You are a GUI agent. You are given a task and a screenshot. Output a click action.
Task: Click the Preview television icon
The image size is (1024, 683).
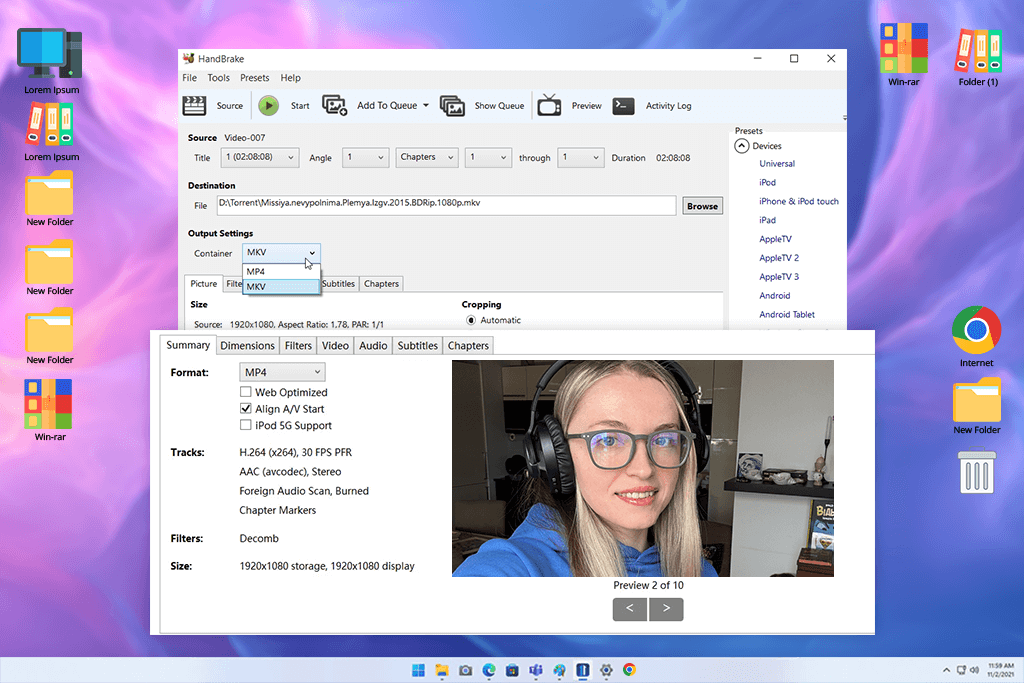(549, 105)
